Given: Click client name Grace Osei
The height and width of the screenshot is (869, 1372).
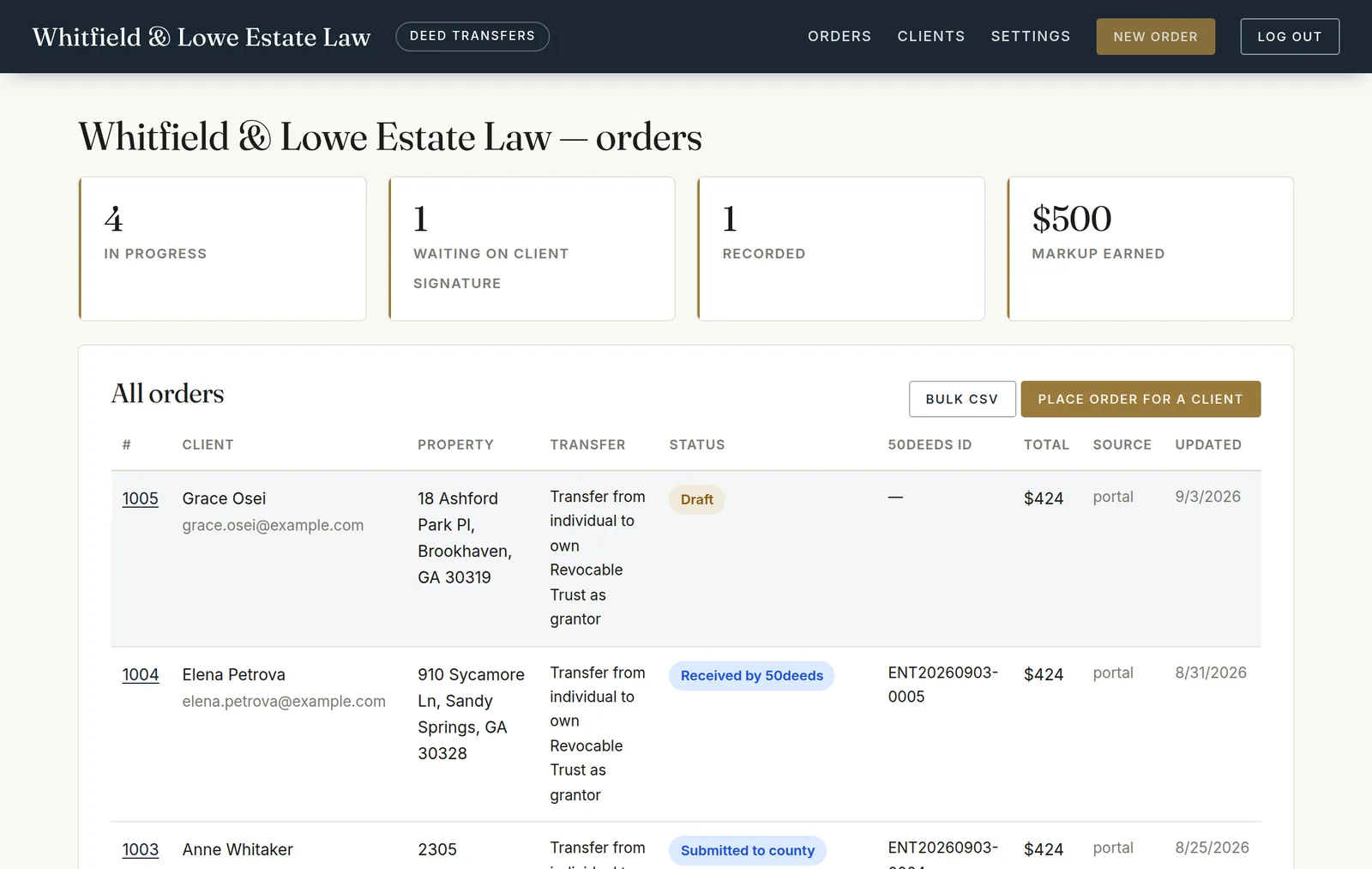Looking at the screenshot, I should [224, 498].
